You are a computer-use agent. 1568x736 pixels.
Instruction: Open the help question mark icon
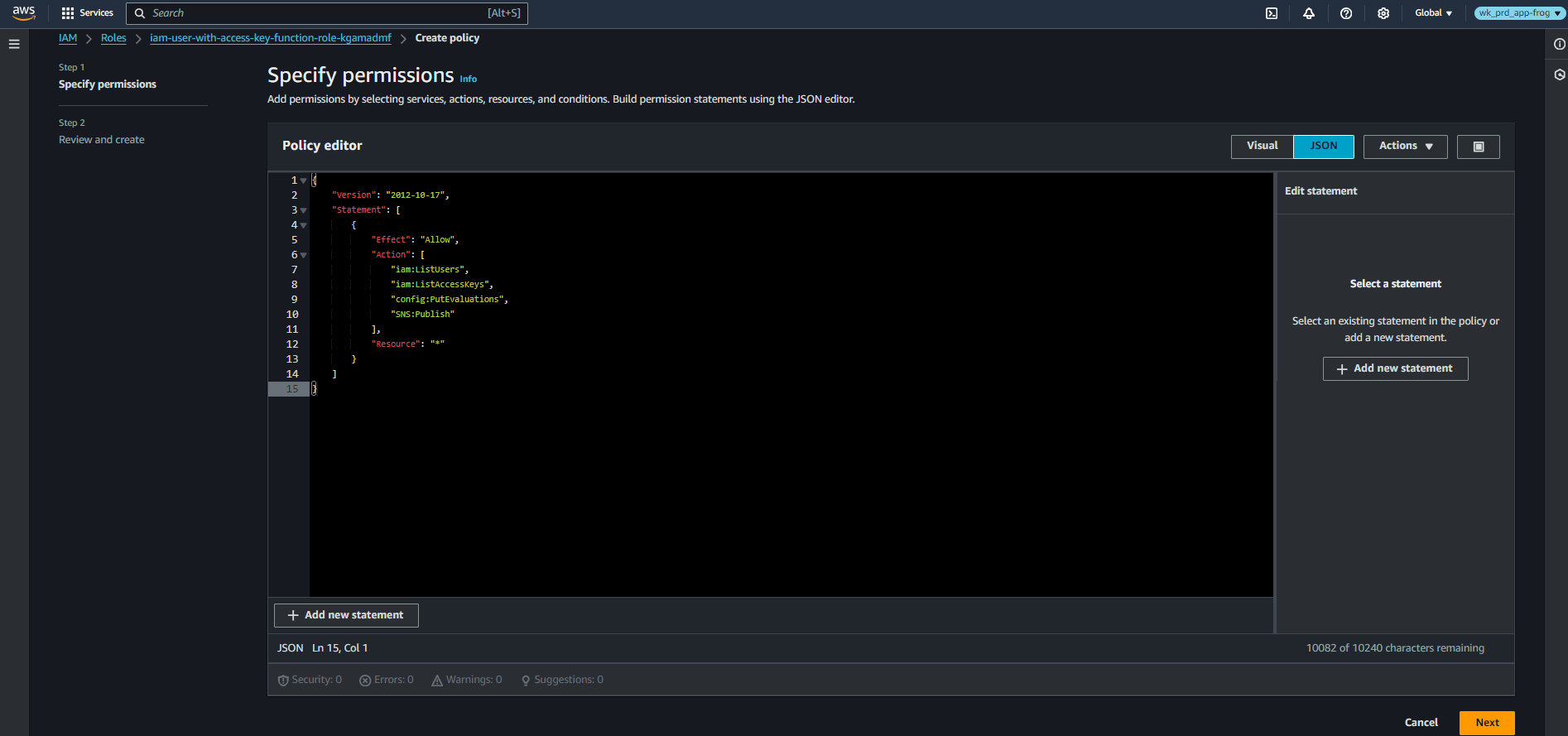(x=1346, y=13)
